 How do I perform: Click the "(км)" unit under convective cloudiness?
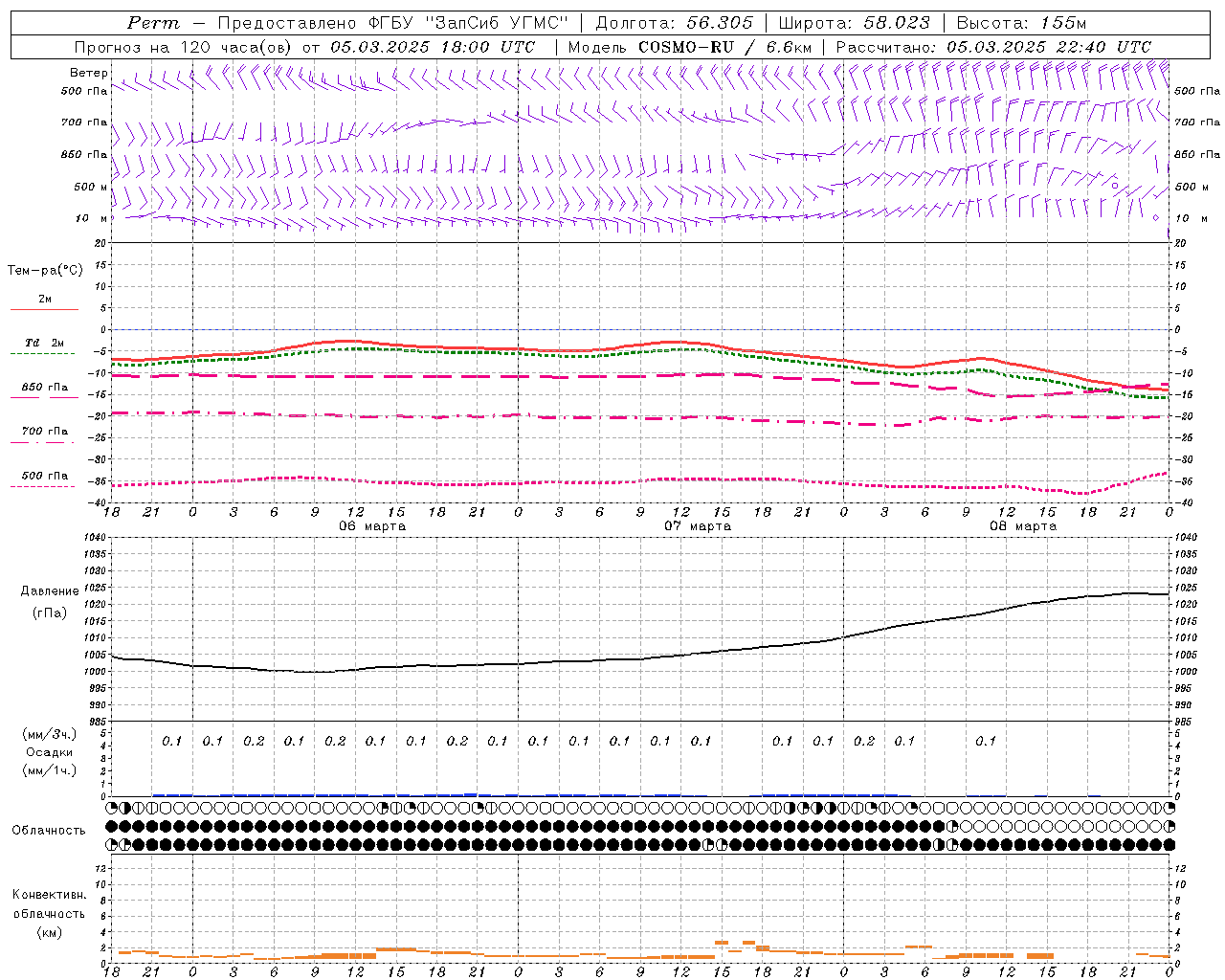coord(49,932)
